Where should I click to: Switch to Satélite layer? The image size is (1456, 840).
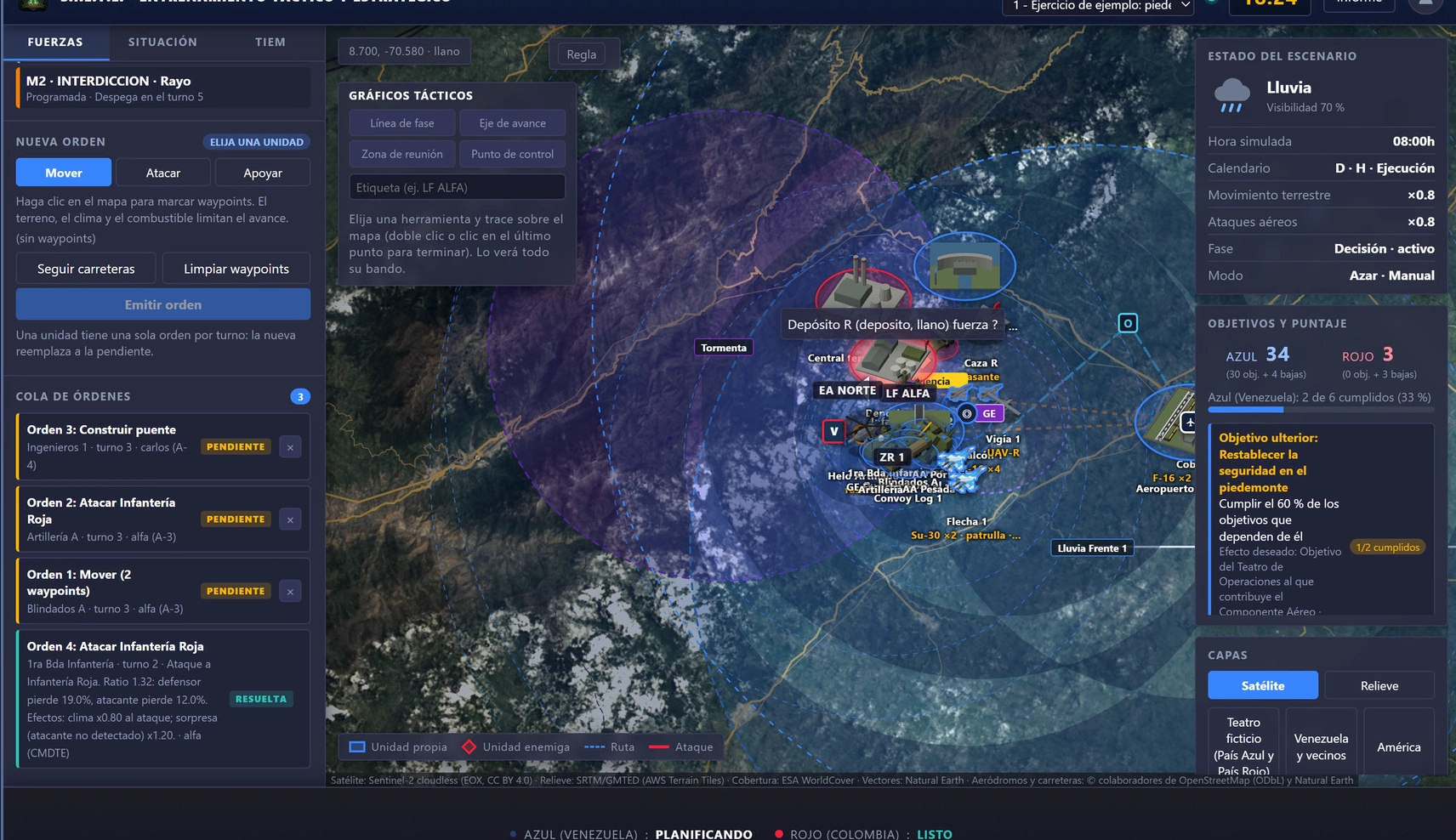1263,685
